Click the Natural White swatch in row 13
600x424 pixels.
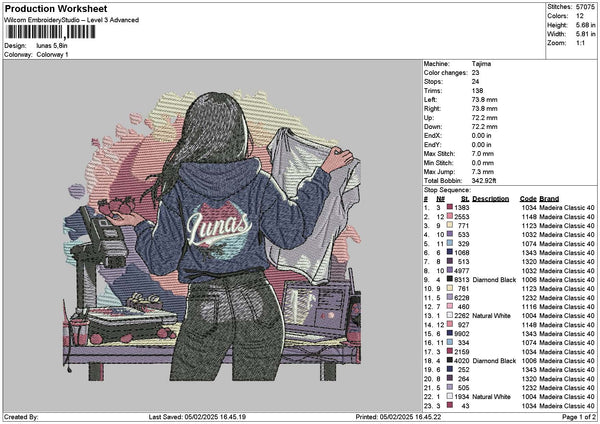tap(450, 316)
